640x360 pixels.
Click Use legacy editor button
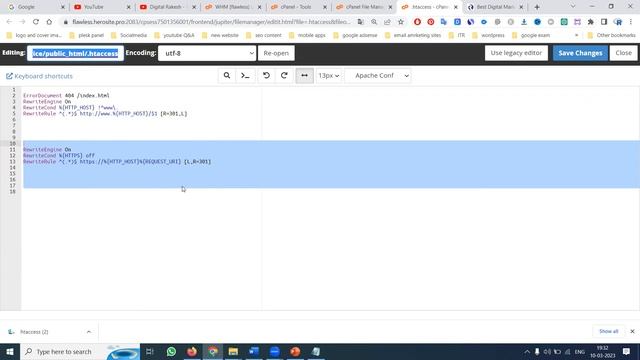coord(516,53)
